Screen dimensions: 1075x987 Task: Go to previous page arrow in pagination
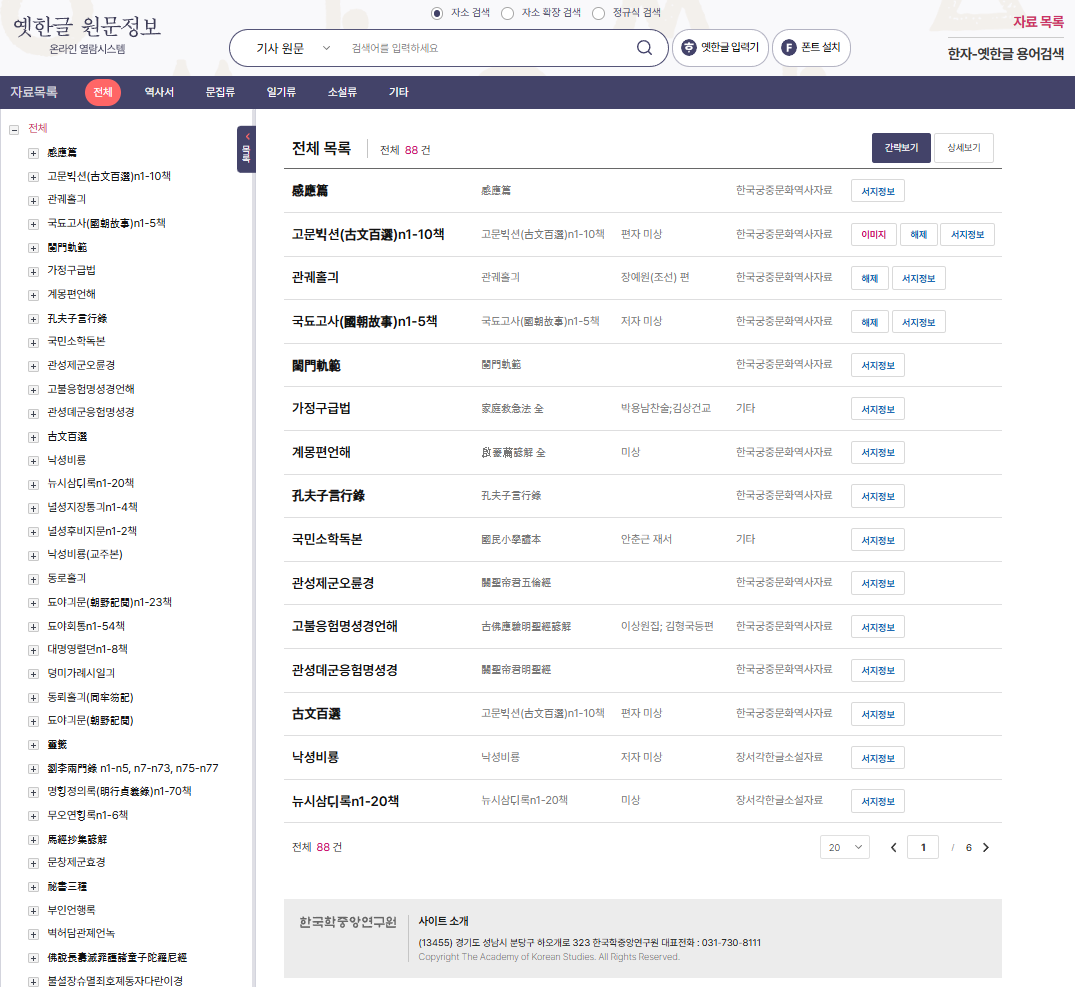893,847
